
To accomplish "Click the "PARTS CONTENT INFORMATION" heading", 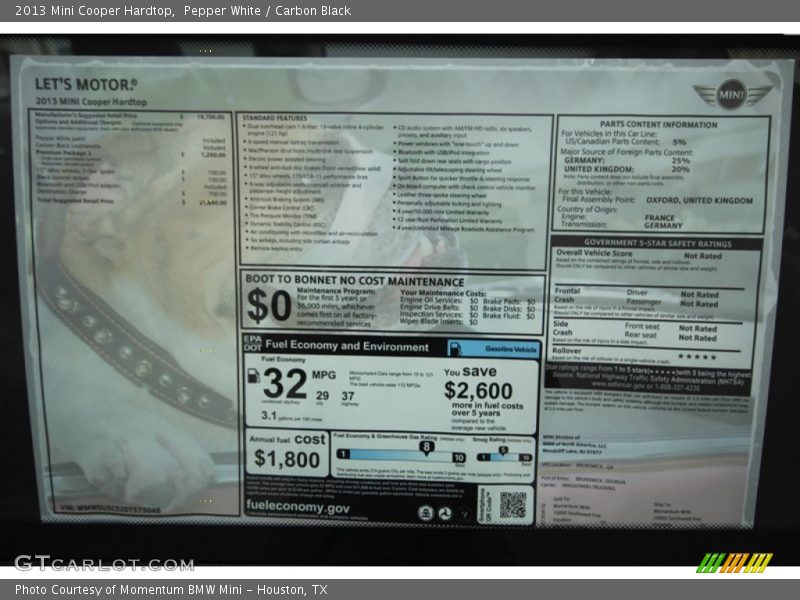I will [658, 124].
